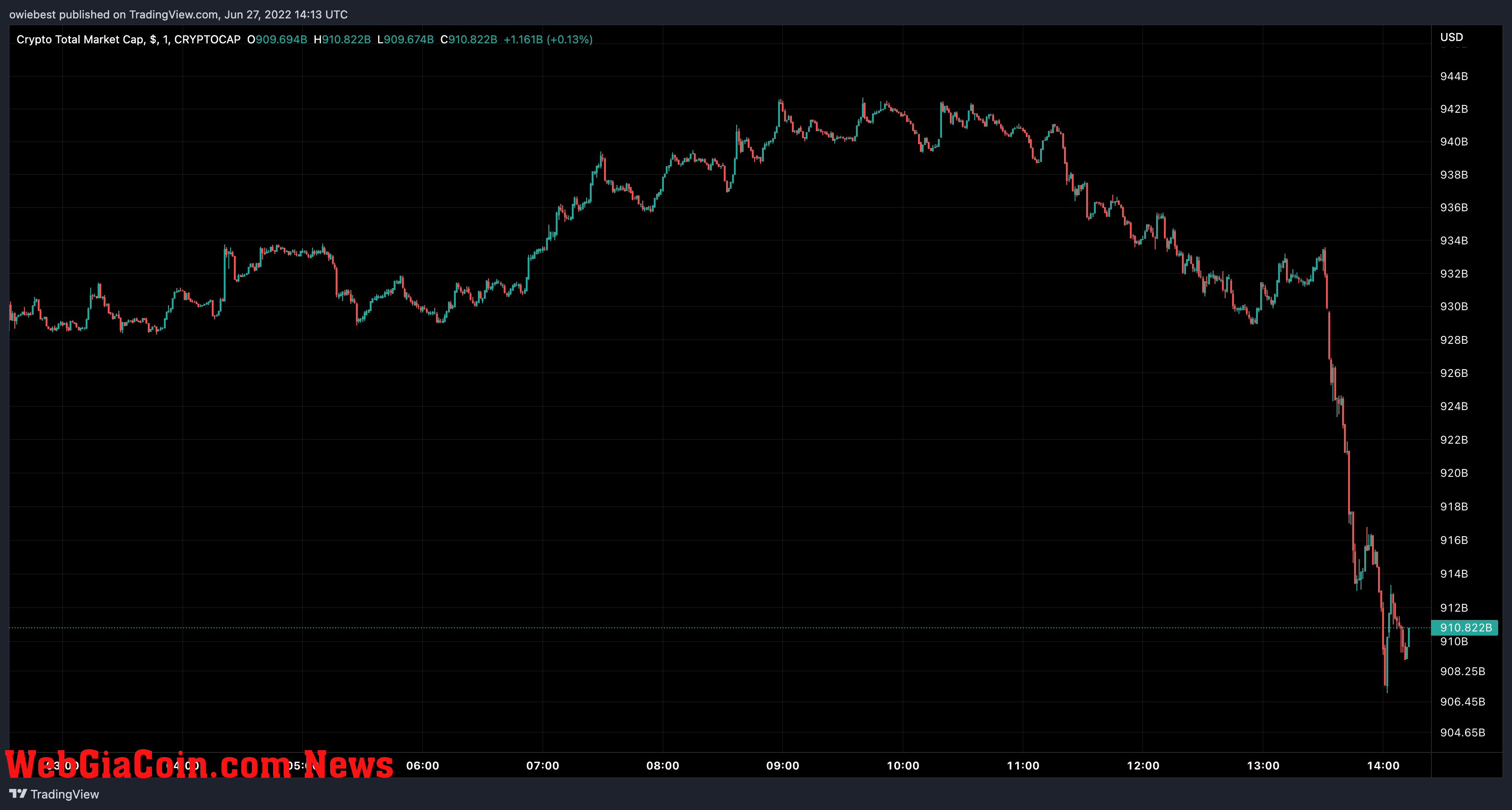Click the 938B price axis label
Viewport: 1512px width, 810px height.
click(x=1454, y=175)
